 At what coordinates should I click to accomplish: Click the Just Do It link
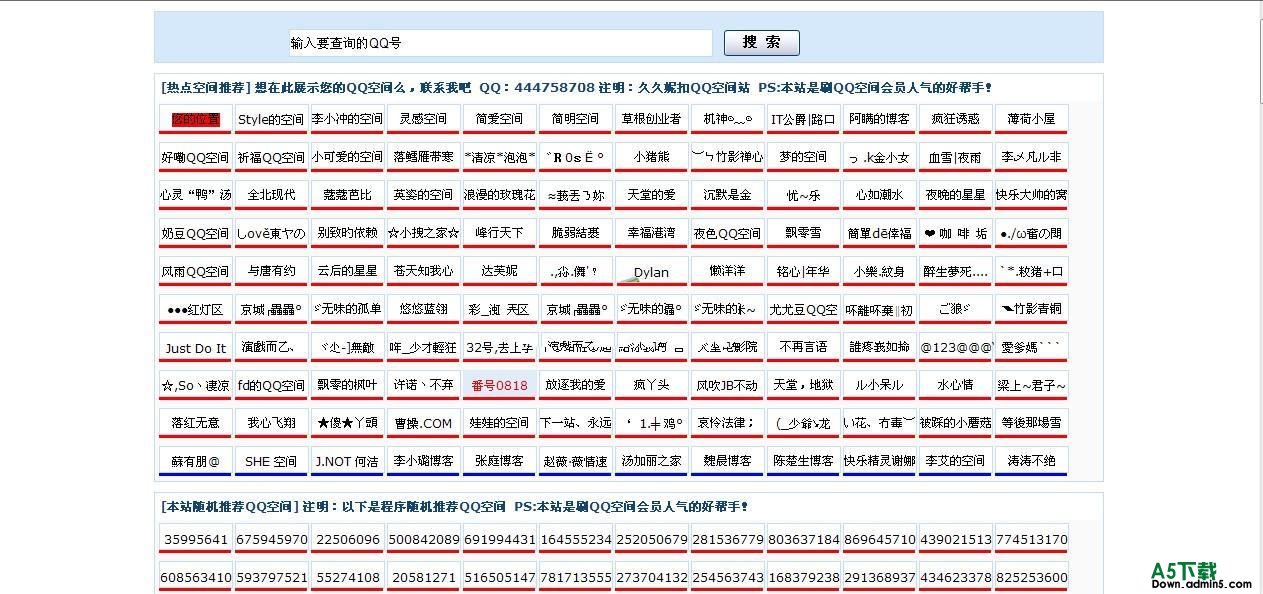pos(195,348)
